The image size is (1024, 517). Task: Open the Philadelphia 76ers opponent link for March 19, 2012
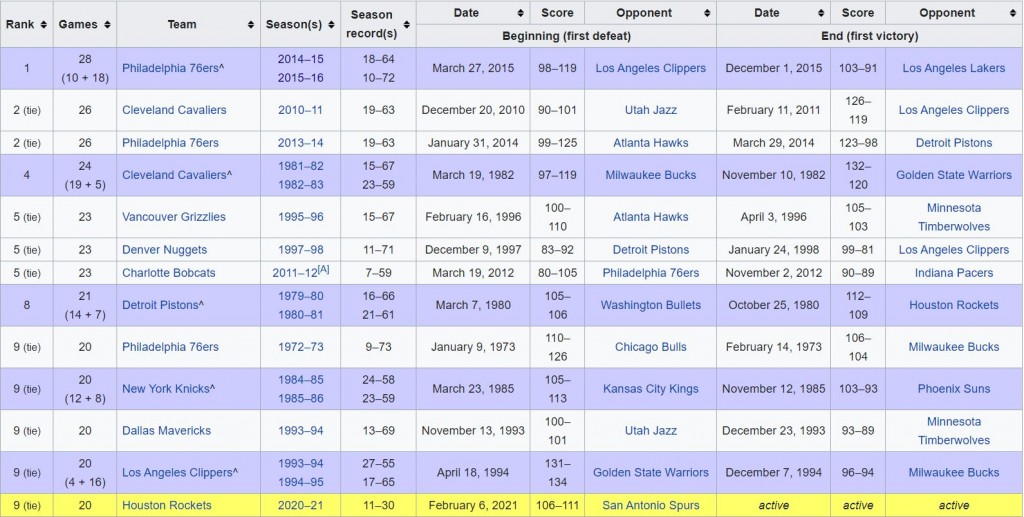click(x=650, y=272)
